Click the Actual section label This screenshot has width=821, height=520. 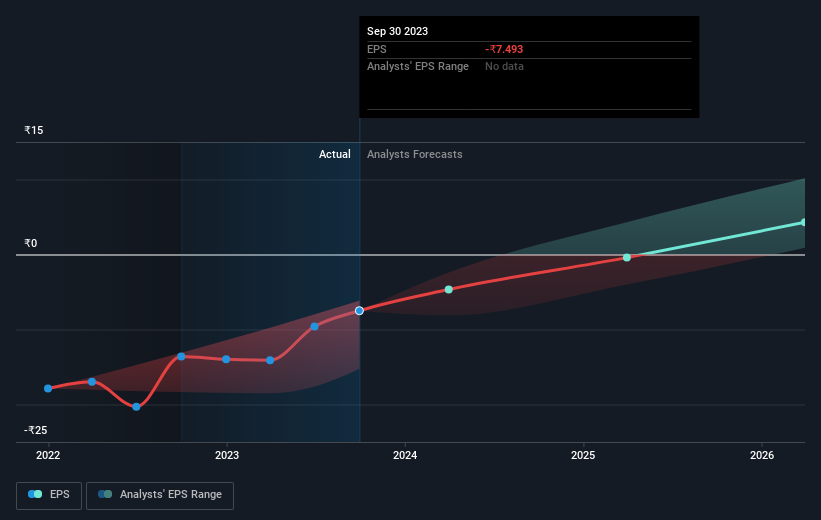[335, 154]
